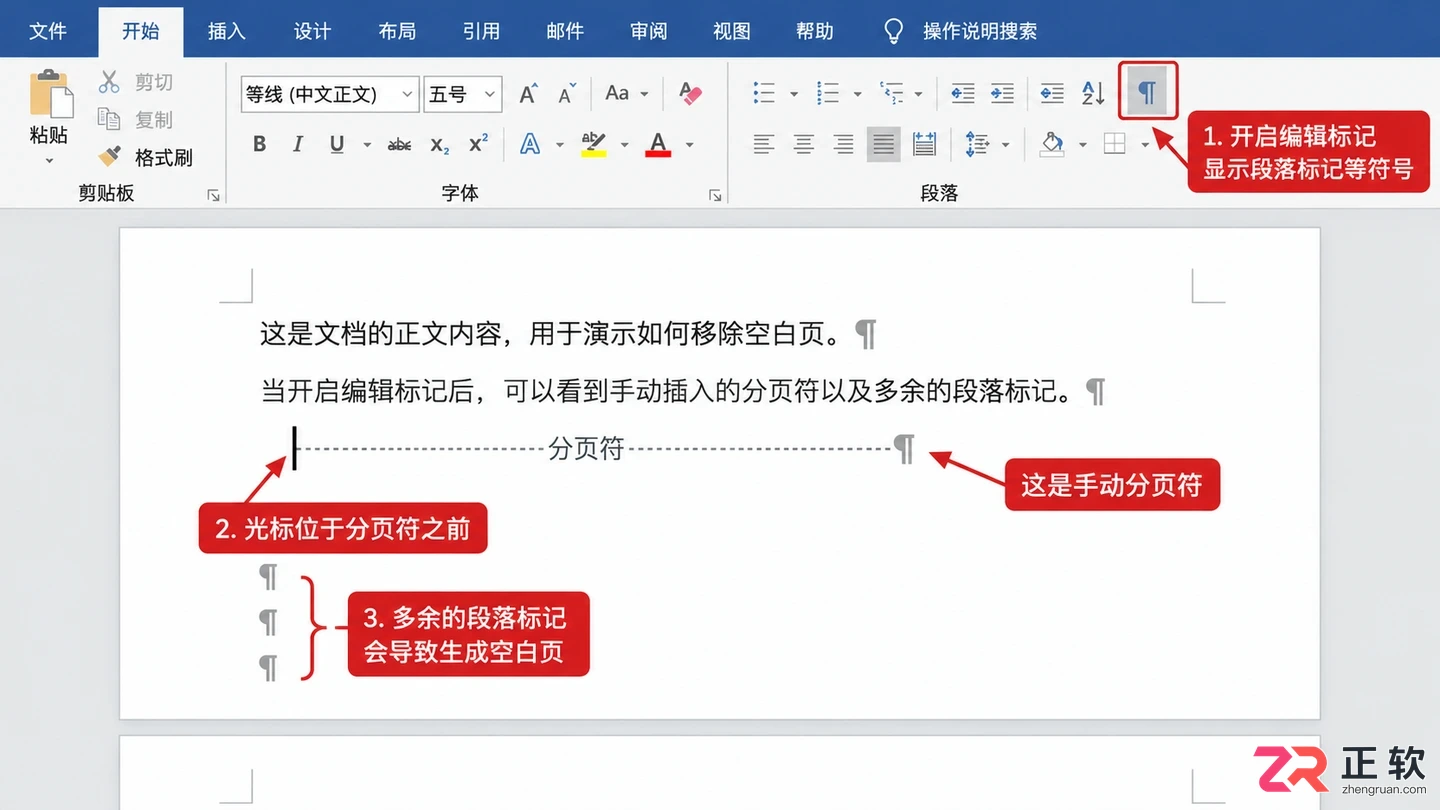
Task: Click the Cut scissors icon
Action: click(x=109, y=82)
